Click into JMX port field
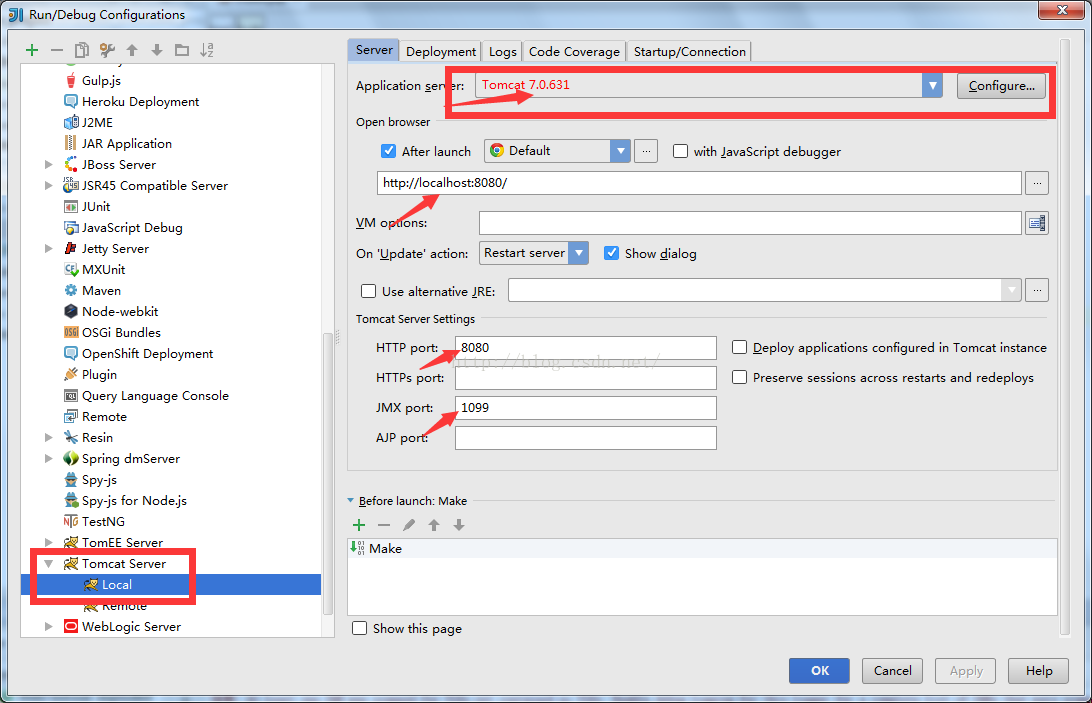 (x=586, y=408)
